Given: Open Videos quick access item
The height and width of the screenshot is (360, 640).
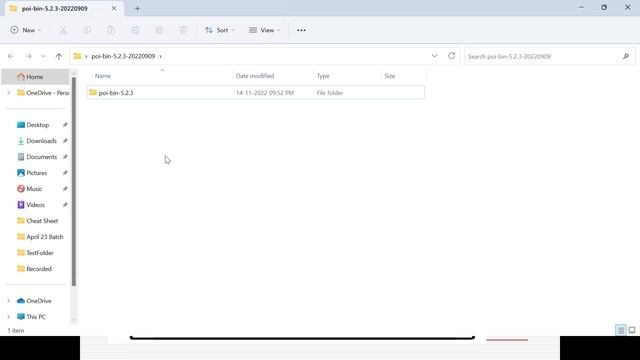Looking at the screenshot, I should pyautogui.click(x=31, y=205).
